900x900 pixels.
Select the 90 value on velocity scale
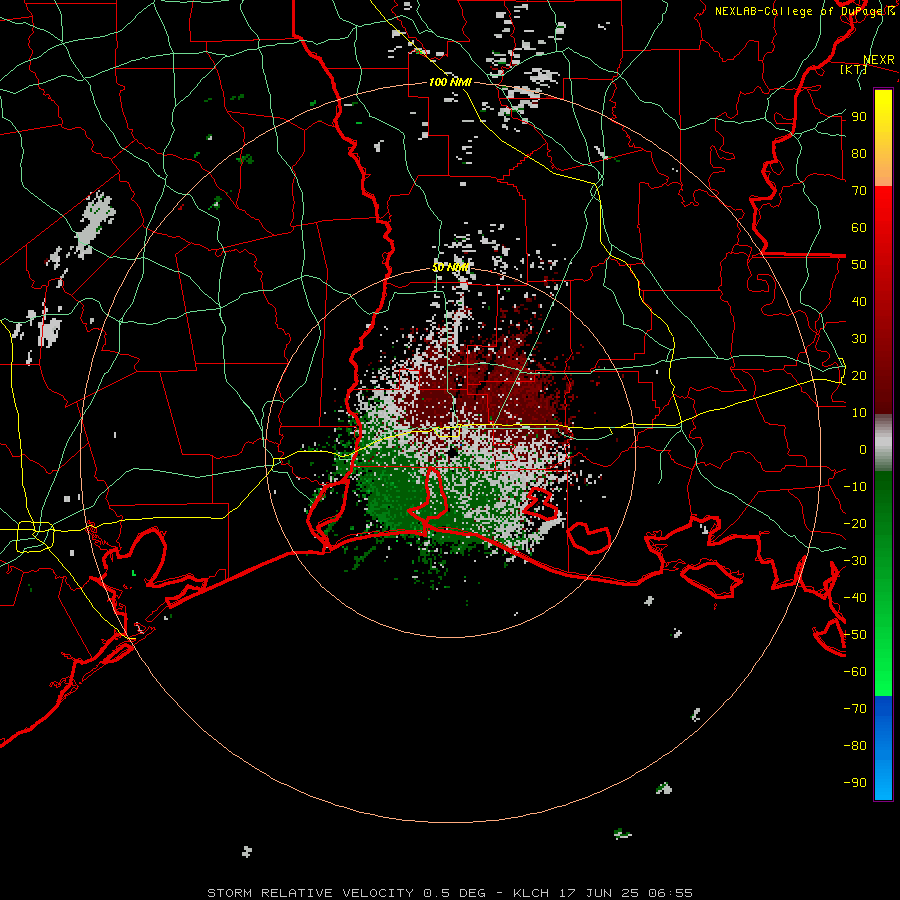tap(859, 117)
